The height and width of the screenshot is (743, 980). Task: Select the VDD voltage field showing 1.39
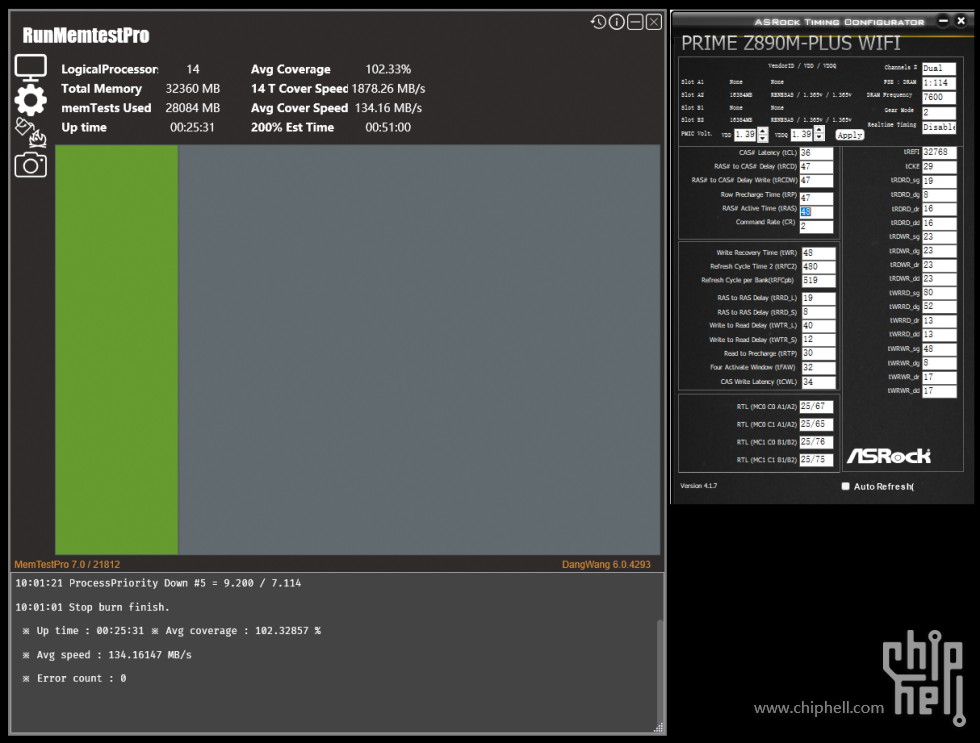pyautogui.click(x=745, y=134)
